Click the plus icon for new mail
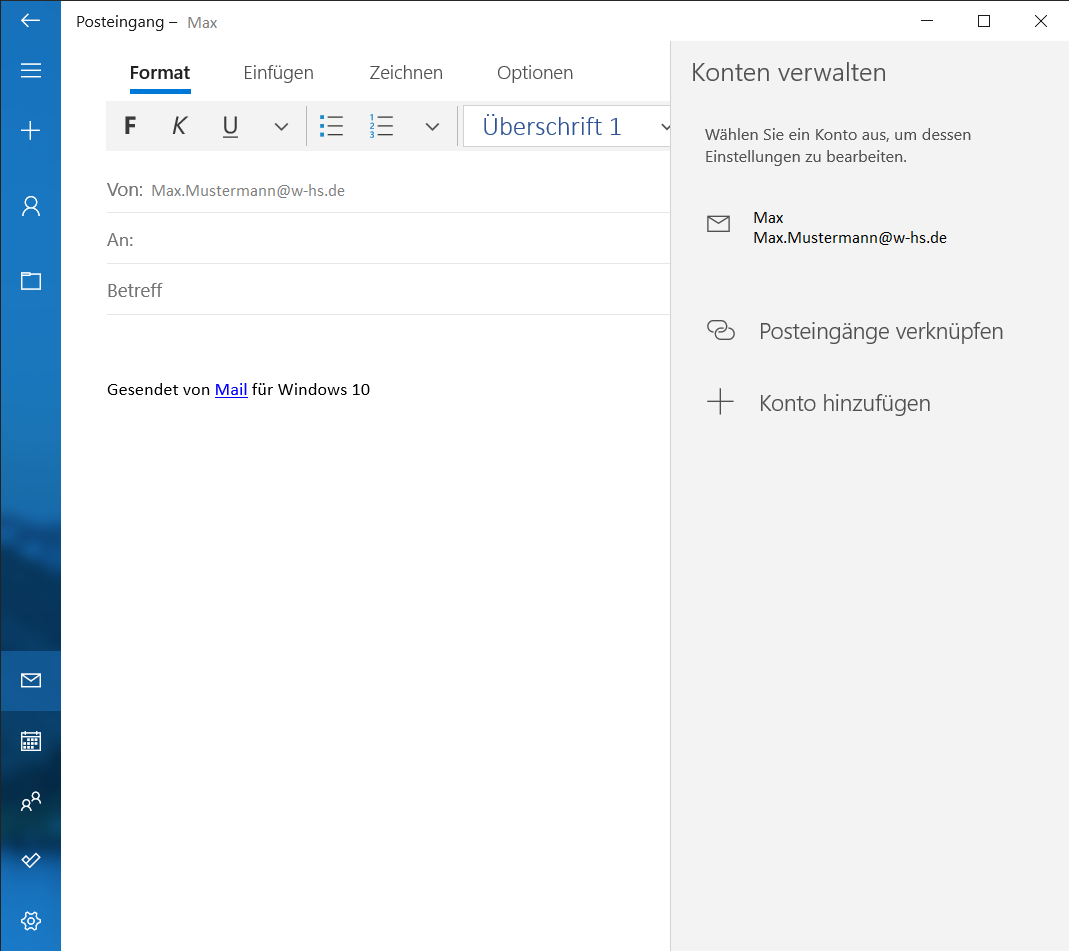Viewport: 1069px width, 951px height. tap(30, 130)
